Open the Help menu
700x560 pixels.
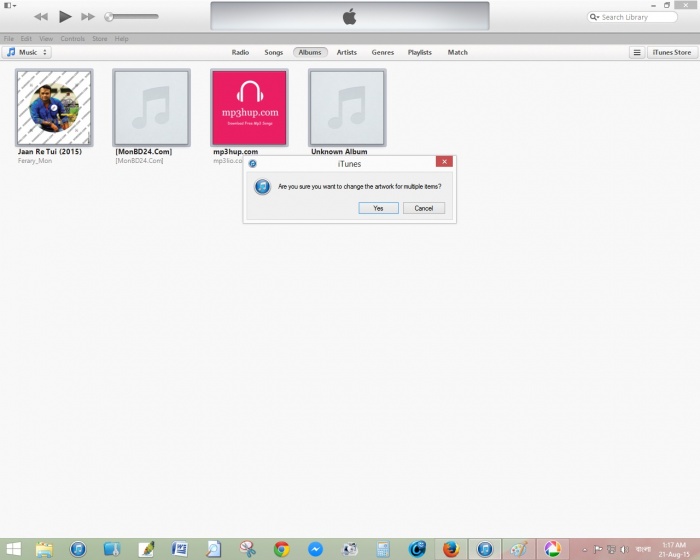tap(121, 39)
